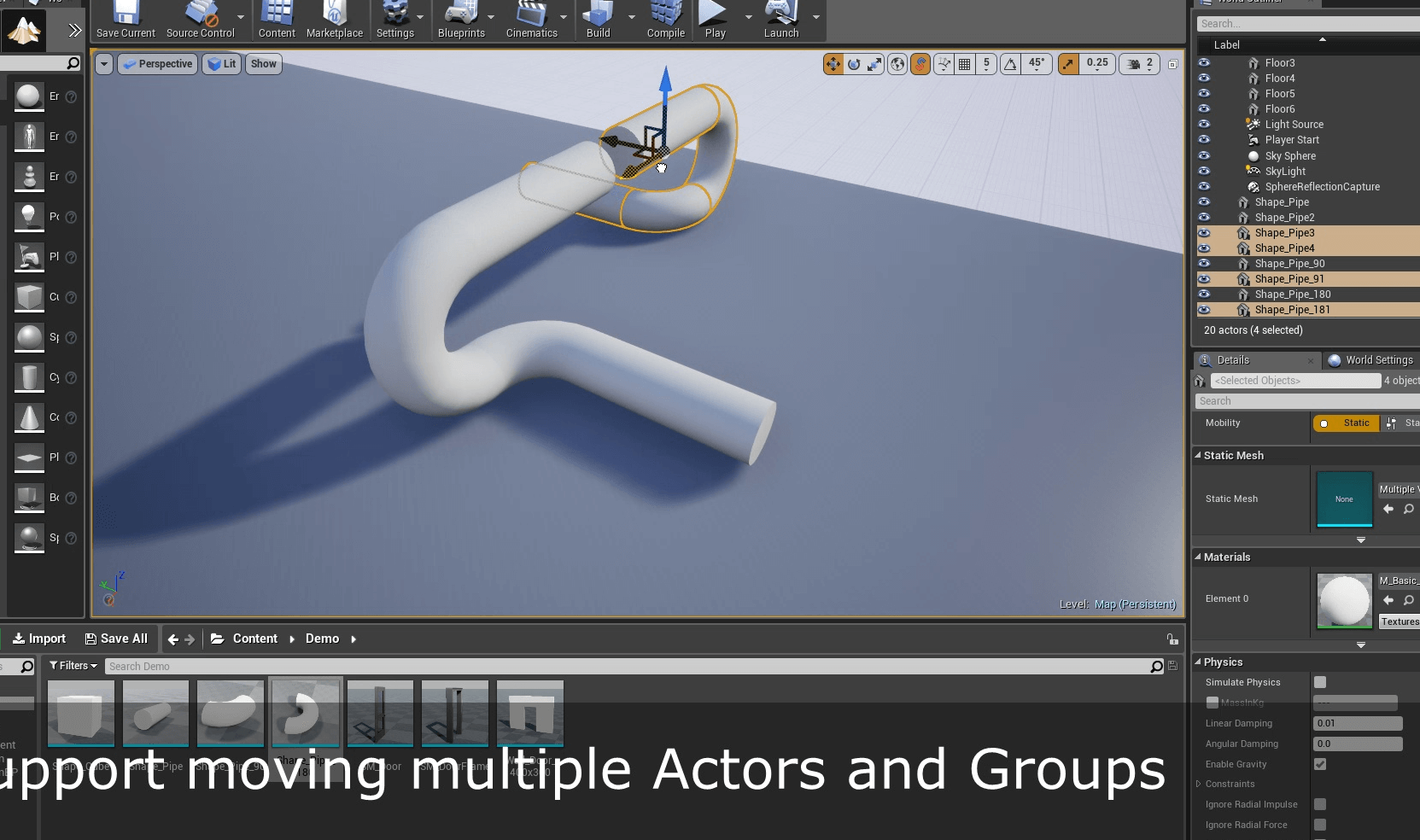Open Marketplace from toolbar

point(335,20)
